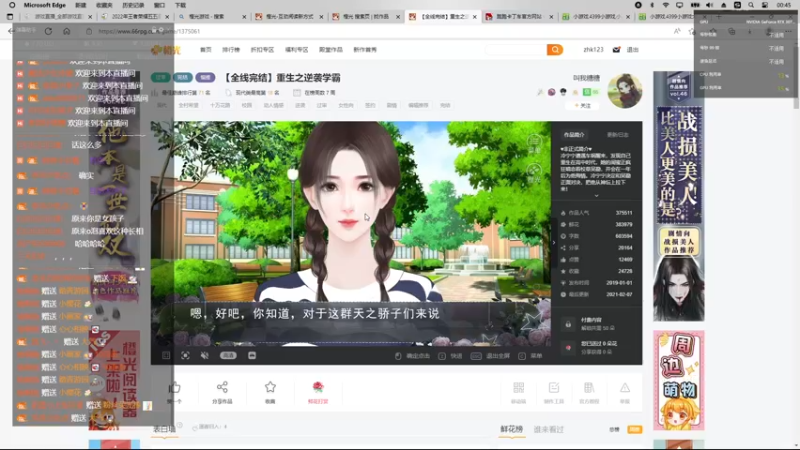Image resolution: width=800 pixels, height=450 pixels.
Task: Click the browser refresh icon
Action: [48, 31]
